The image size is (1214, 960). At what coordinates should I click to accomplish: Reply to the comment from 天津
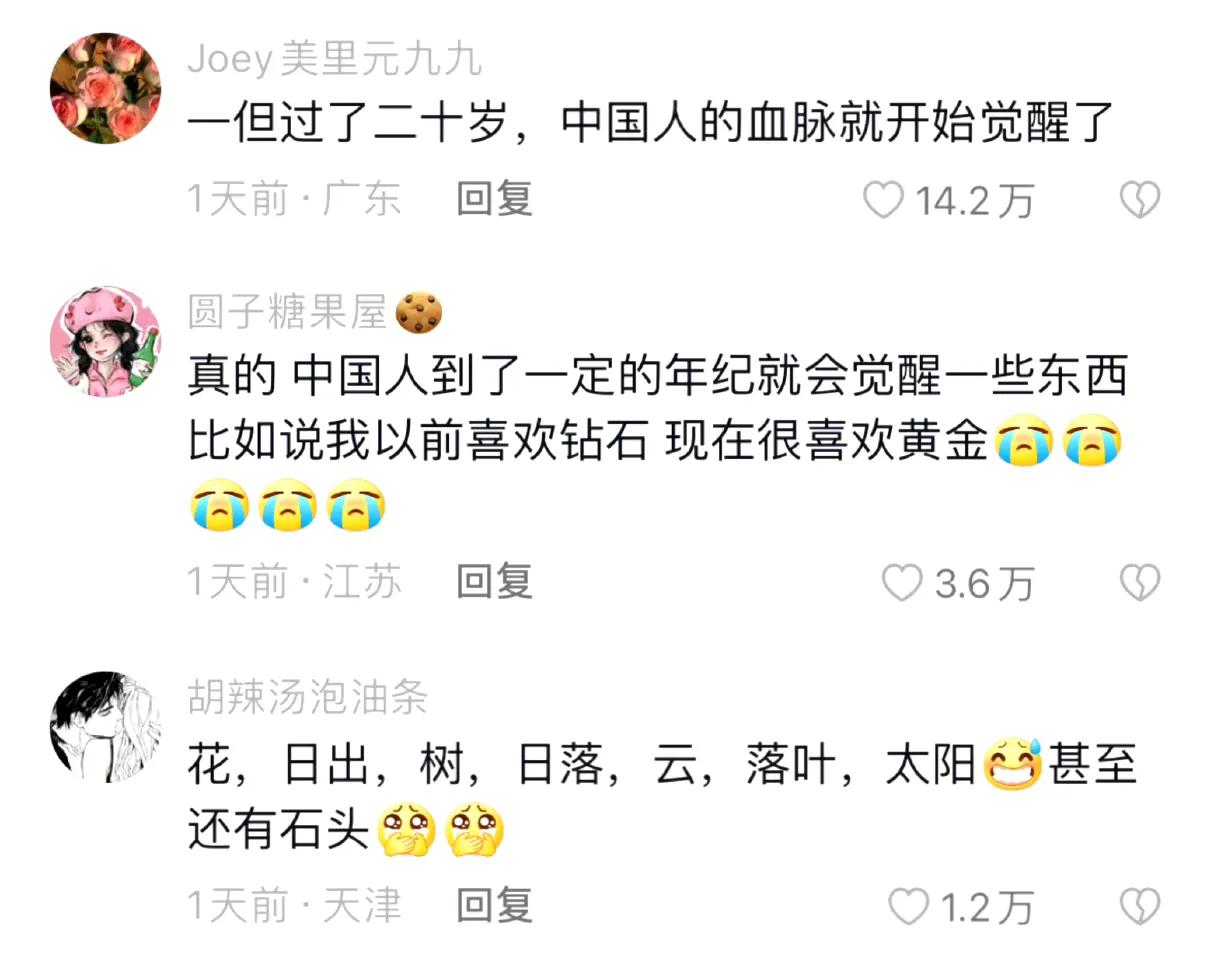click(494, 905)
